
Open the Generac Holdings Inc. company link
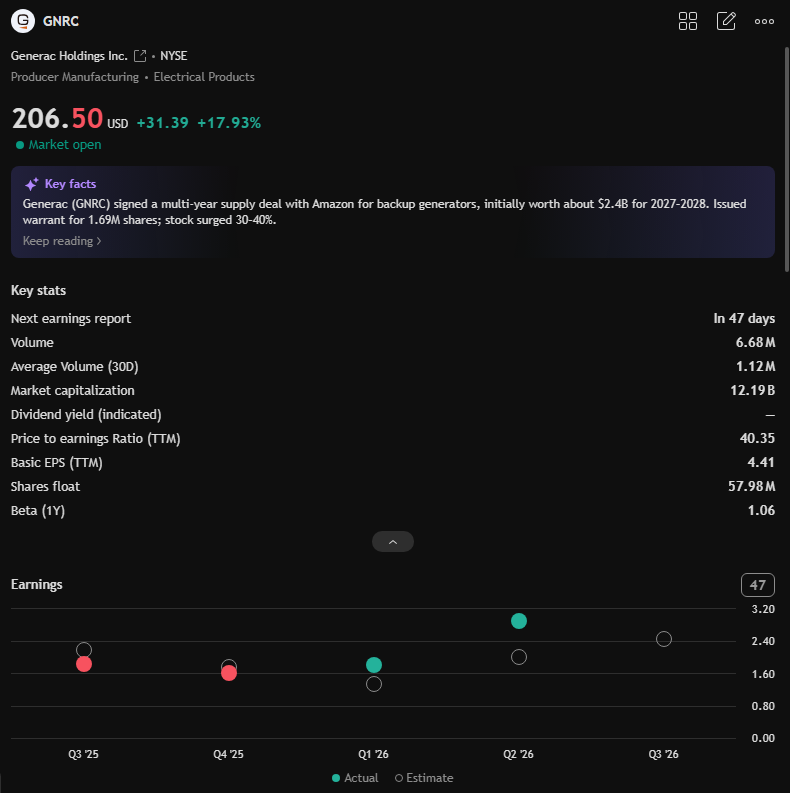(x=69, y=56)
